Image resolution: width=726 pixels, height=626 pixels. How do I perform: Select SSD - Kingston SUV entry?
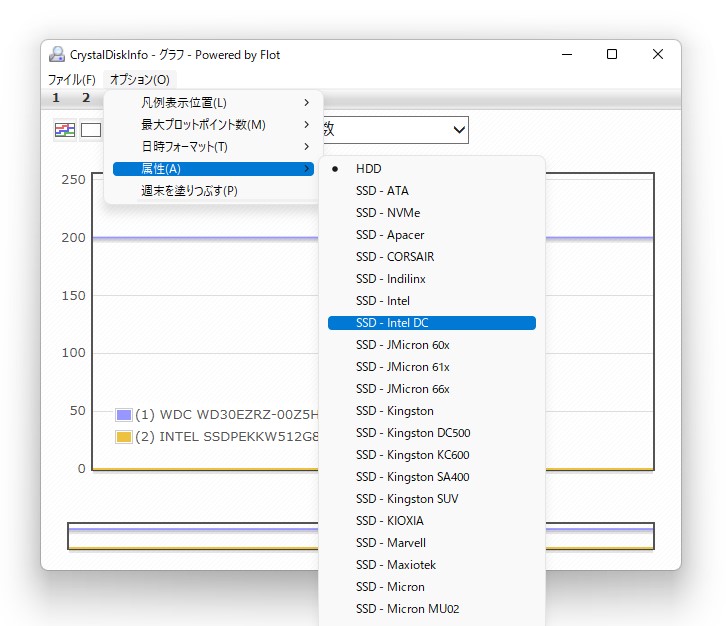pos(432,499)
